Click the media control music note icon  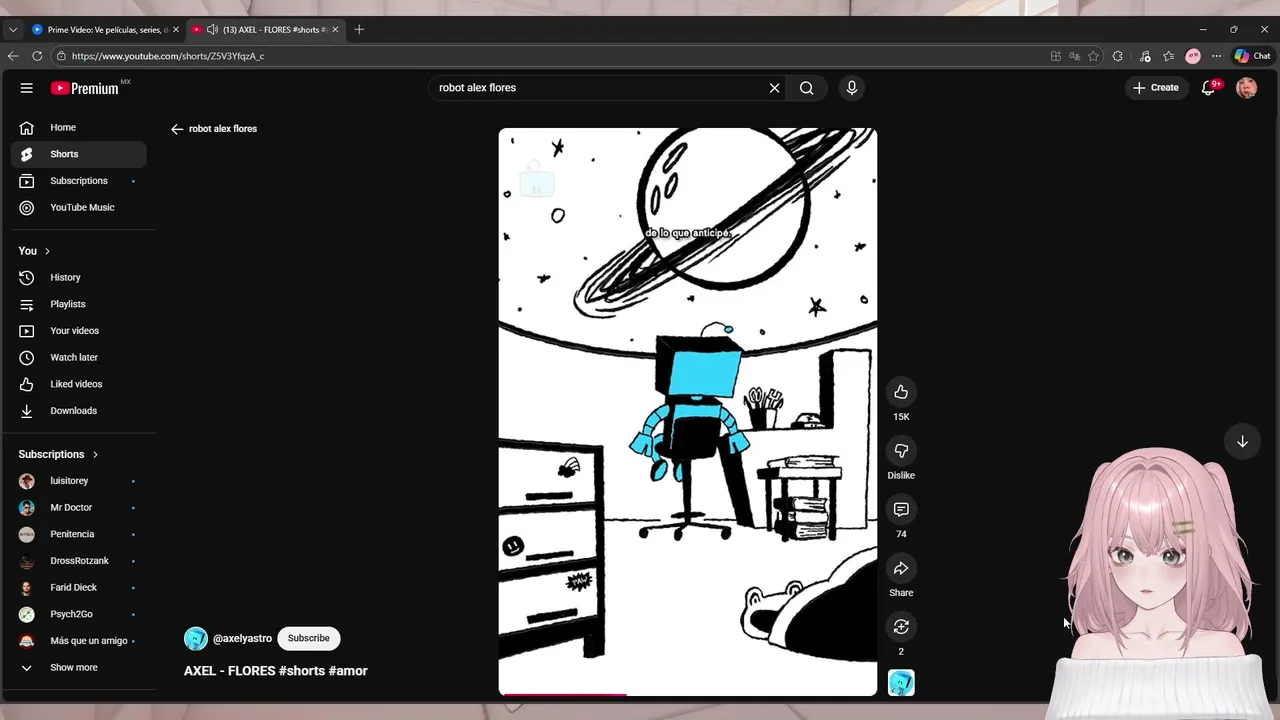(x=1145, y=56)
